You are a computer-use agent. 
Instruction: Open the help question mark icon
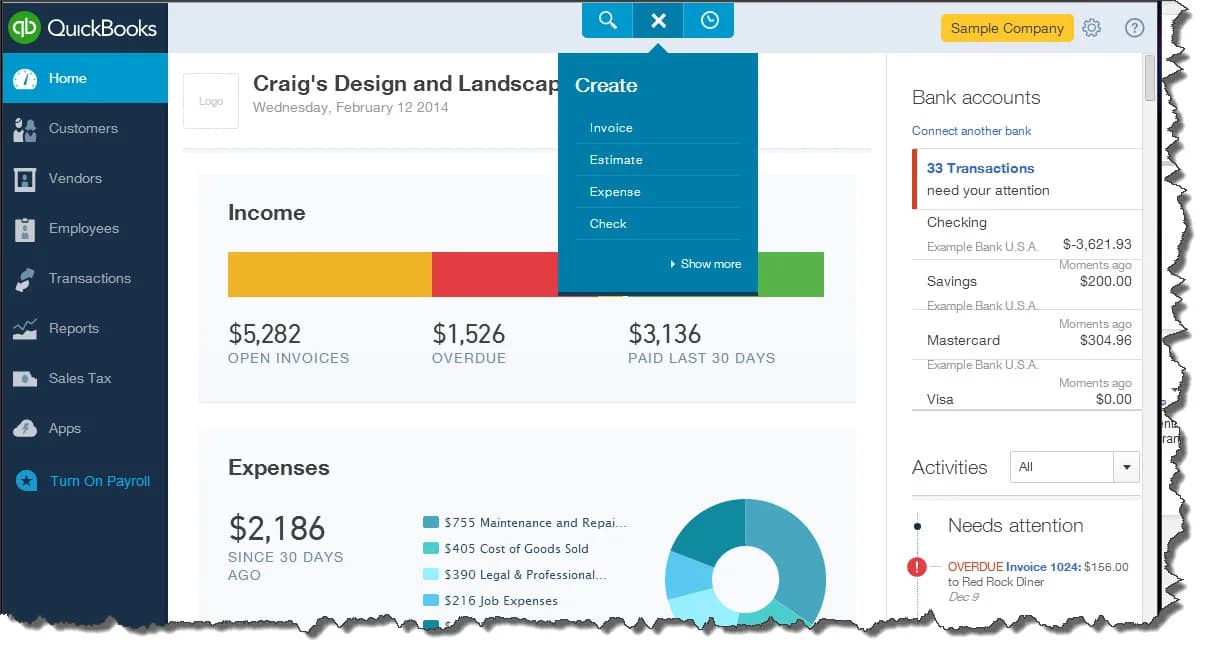(1134, 28)
